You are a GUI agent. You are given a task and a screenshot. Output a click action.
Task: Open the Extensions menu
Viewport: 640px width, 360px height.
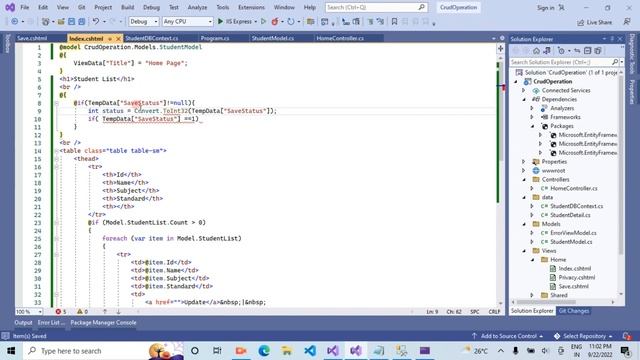point(251,7)
